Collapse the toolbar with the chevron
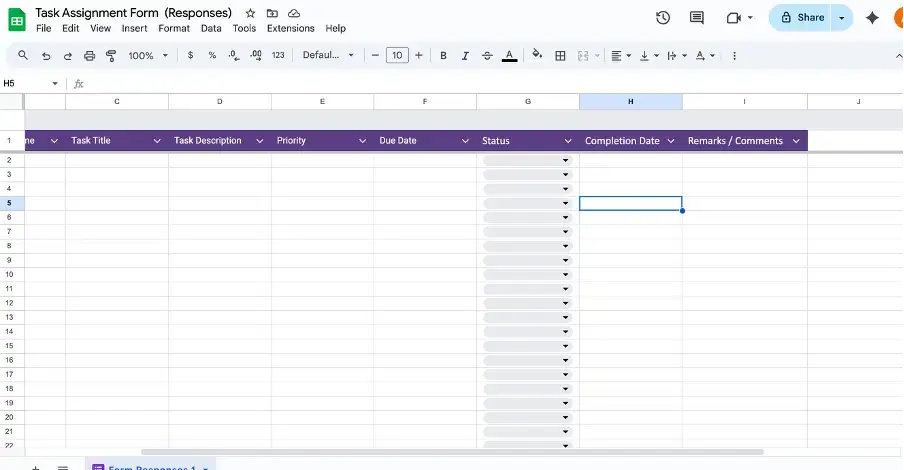Viewport: 904px width, 470px height. pyautogui.click(x=898, y=56)
